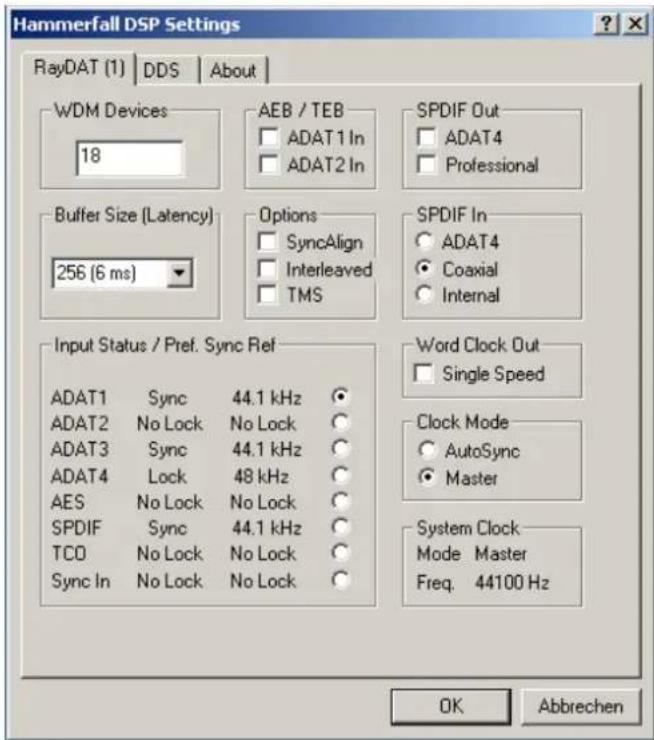Click the ADAT4 Lock status text

[x=168, y=476]
